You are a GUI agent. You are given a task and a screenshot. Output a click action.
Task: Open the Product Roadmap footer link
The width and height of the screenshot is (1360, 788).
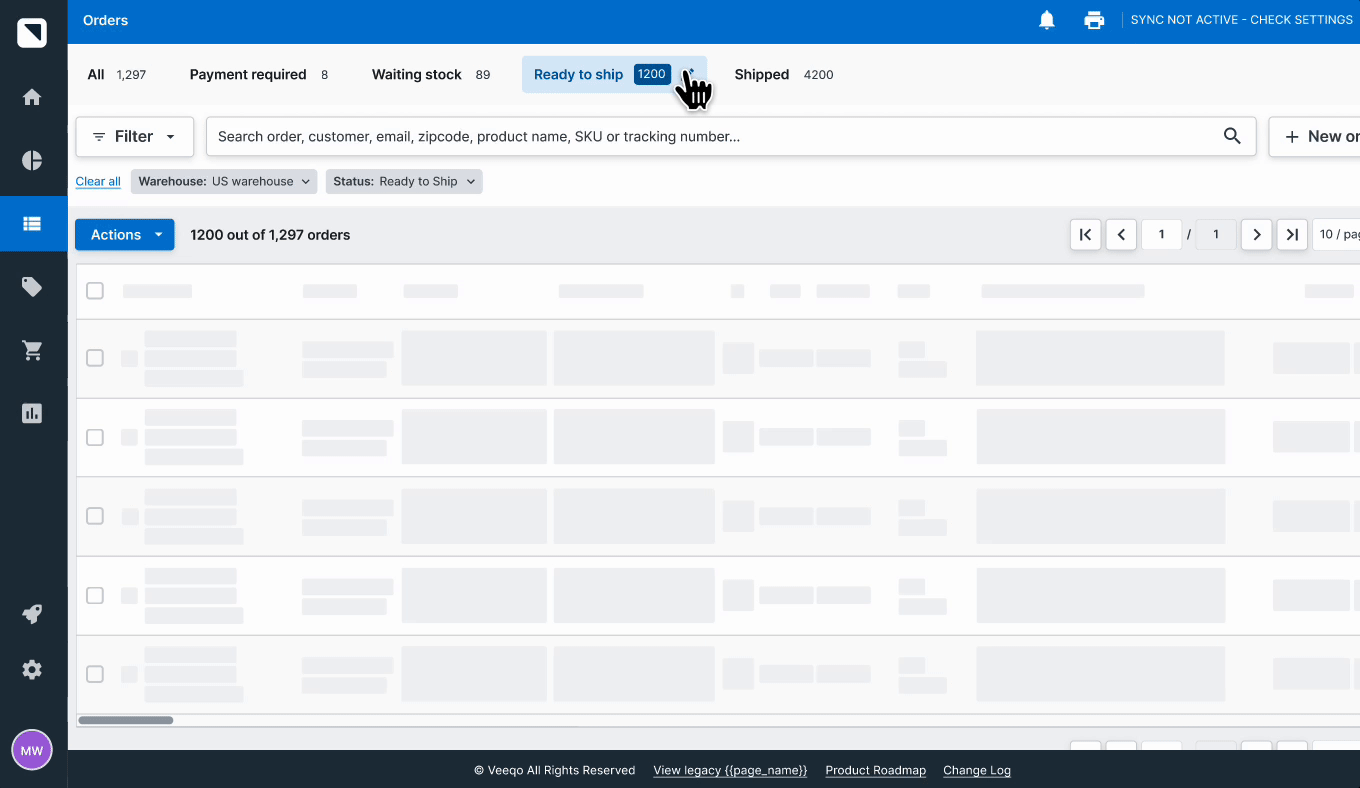[875, 771]
